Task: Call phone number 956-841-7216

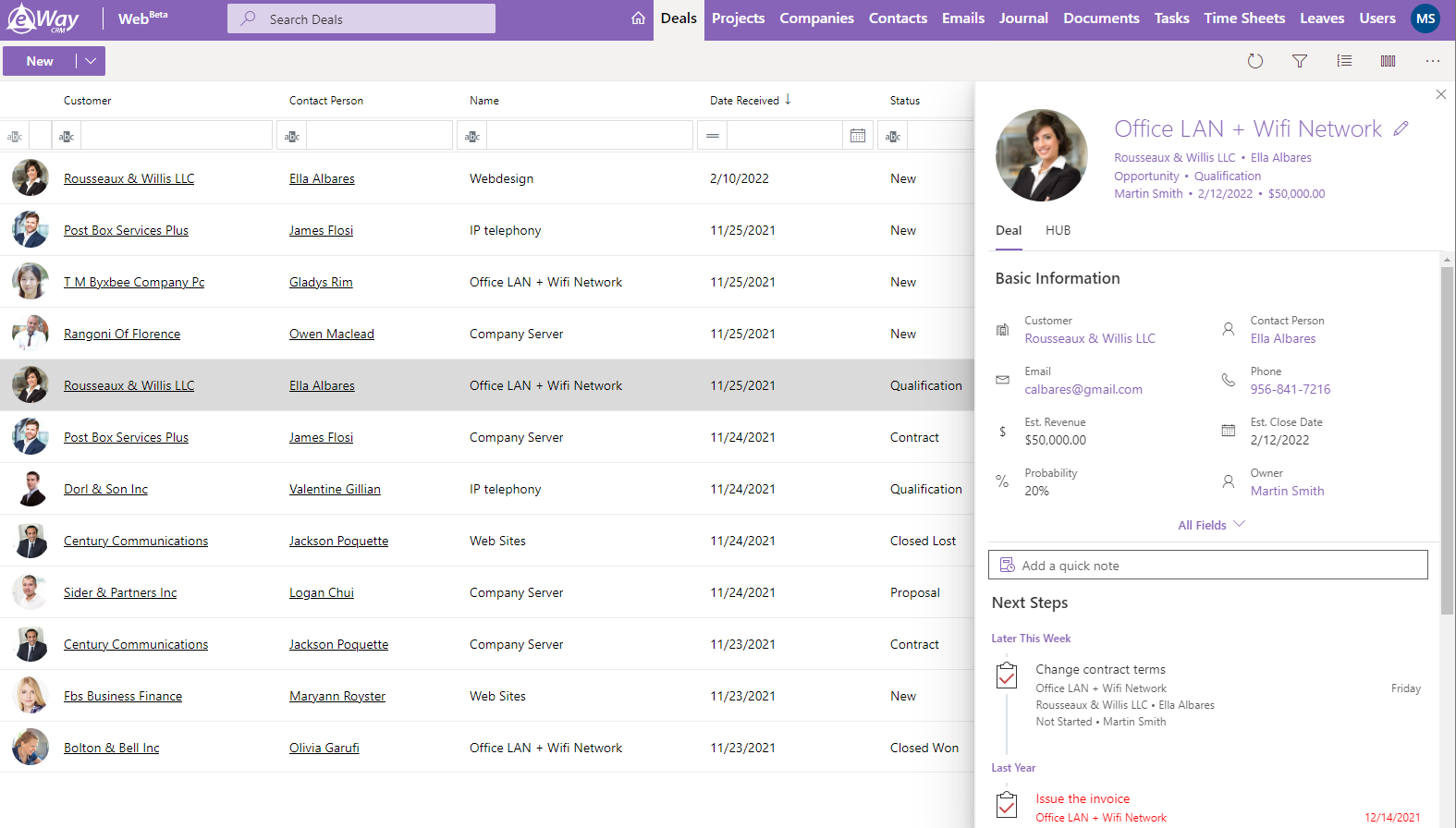Action: [x=1291, y=390]
